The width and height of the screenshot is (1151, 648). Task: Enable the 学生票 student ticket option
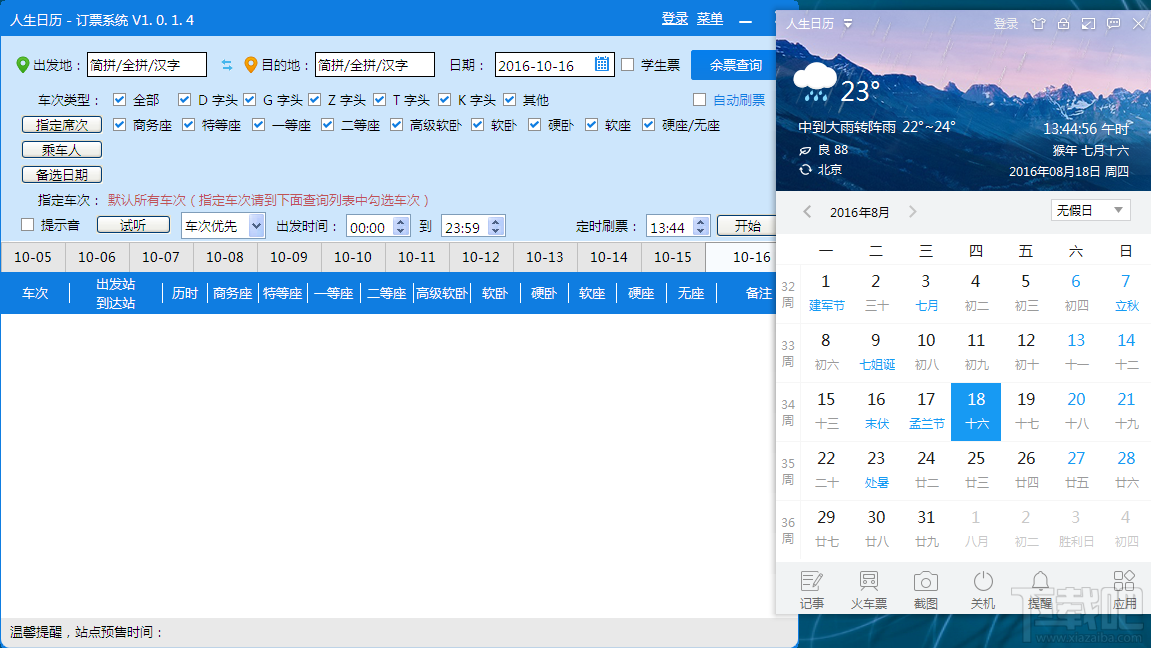[x=625, y=64]
